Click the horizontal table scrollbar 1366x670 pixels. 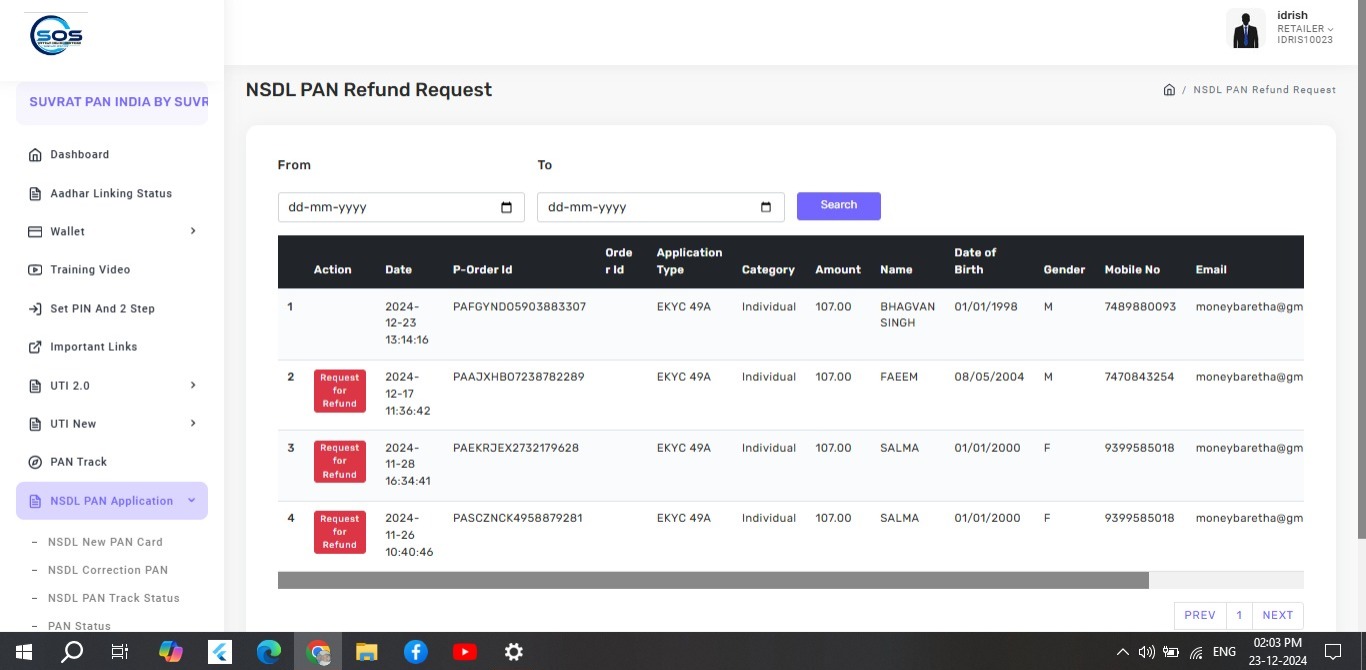pos(712,580)
